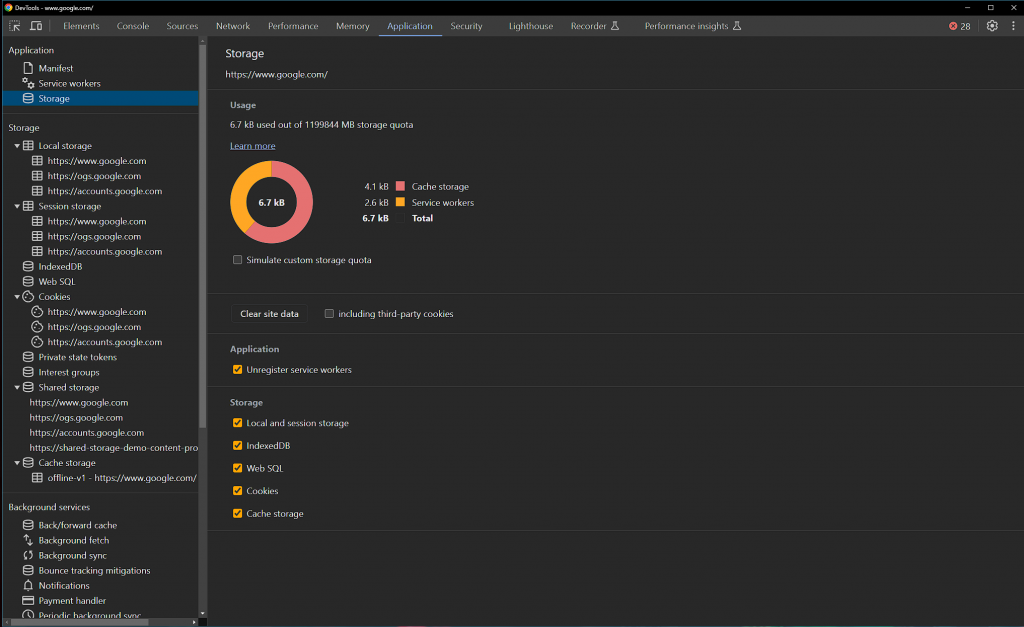Switch to the Console tab

133,26
